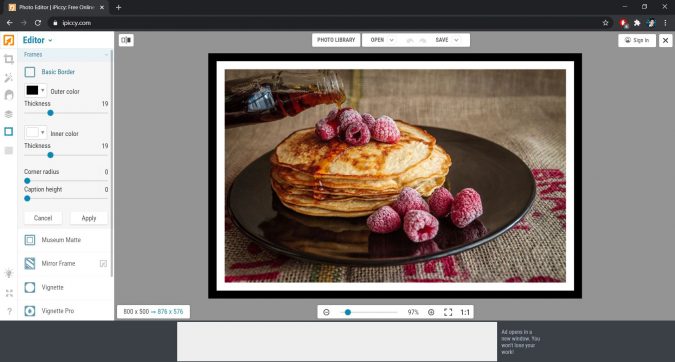Open the Outer color picker dropdown
Viewport: 675px width, 362px height.
pos(43,90)
